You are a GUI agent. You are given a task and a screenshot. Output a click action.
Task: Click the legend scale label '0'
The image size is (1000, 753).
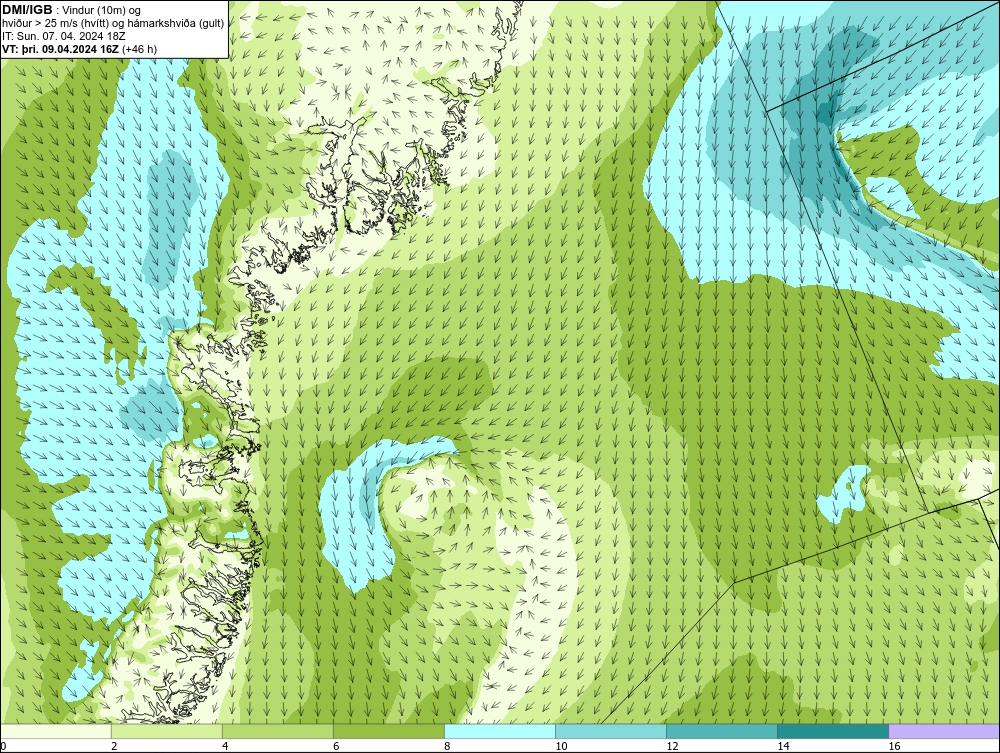tap(3, 746)
